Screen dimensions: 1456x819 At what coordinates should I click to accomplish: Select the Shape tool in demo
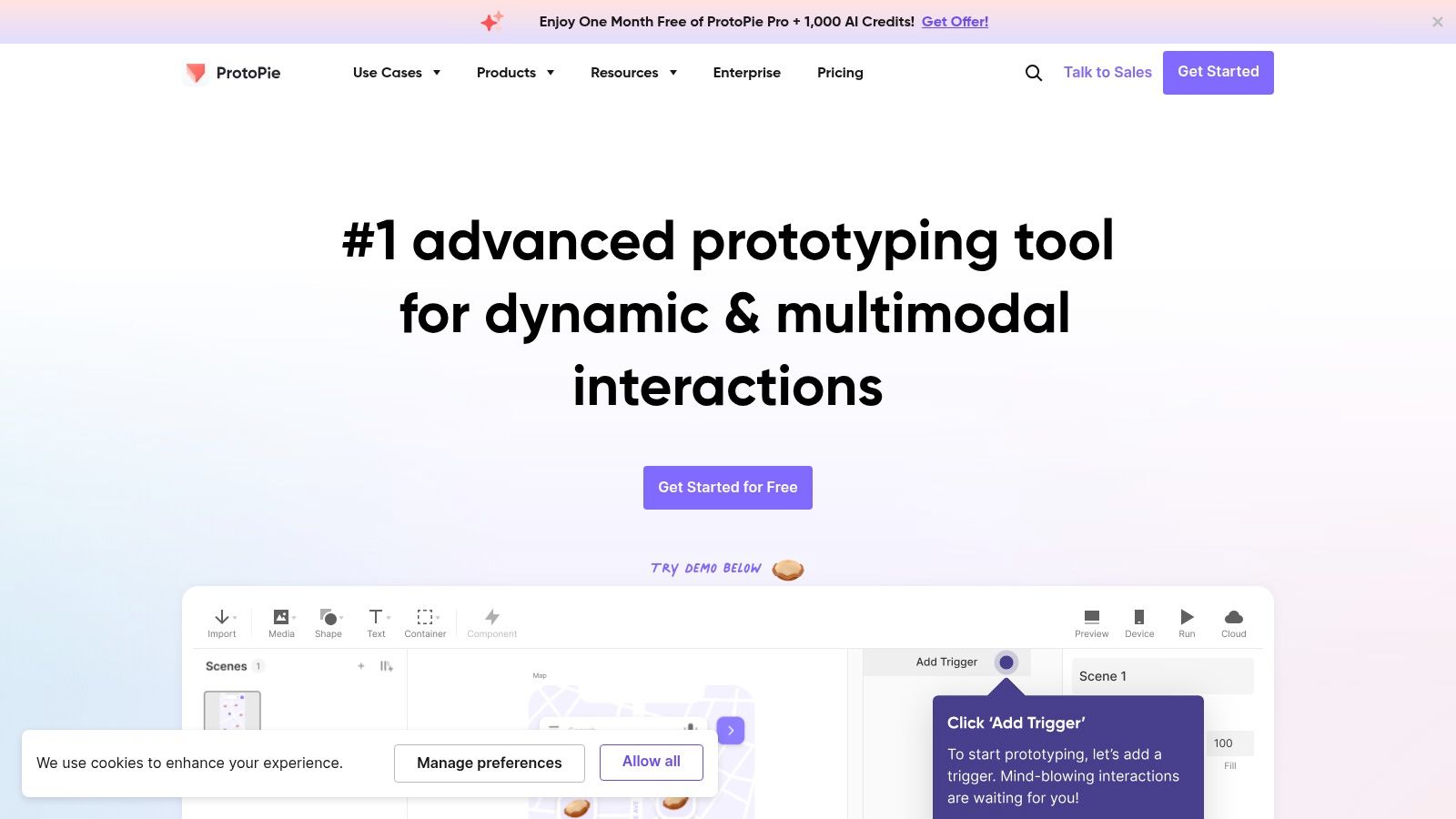tap(329, 623)
